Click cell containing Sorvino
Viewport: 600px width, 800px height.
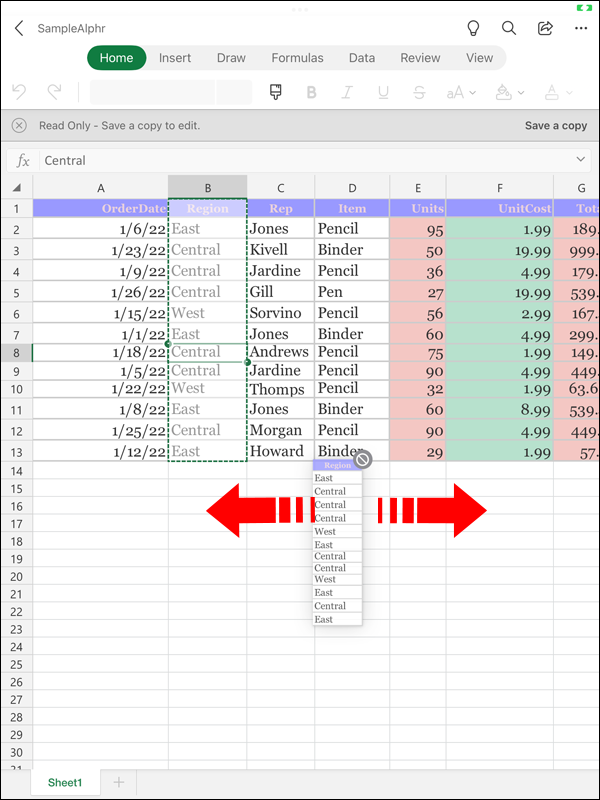coord(281,313)
